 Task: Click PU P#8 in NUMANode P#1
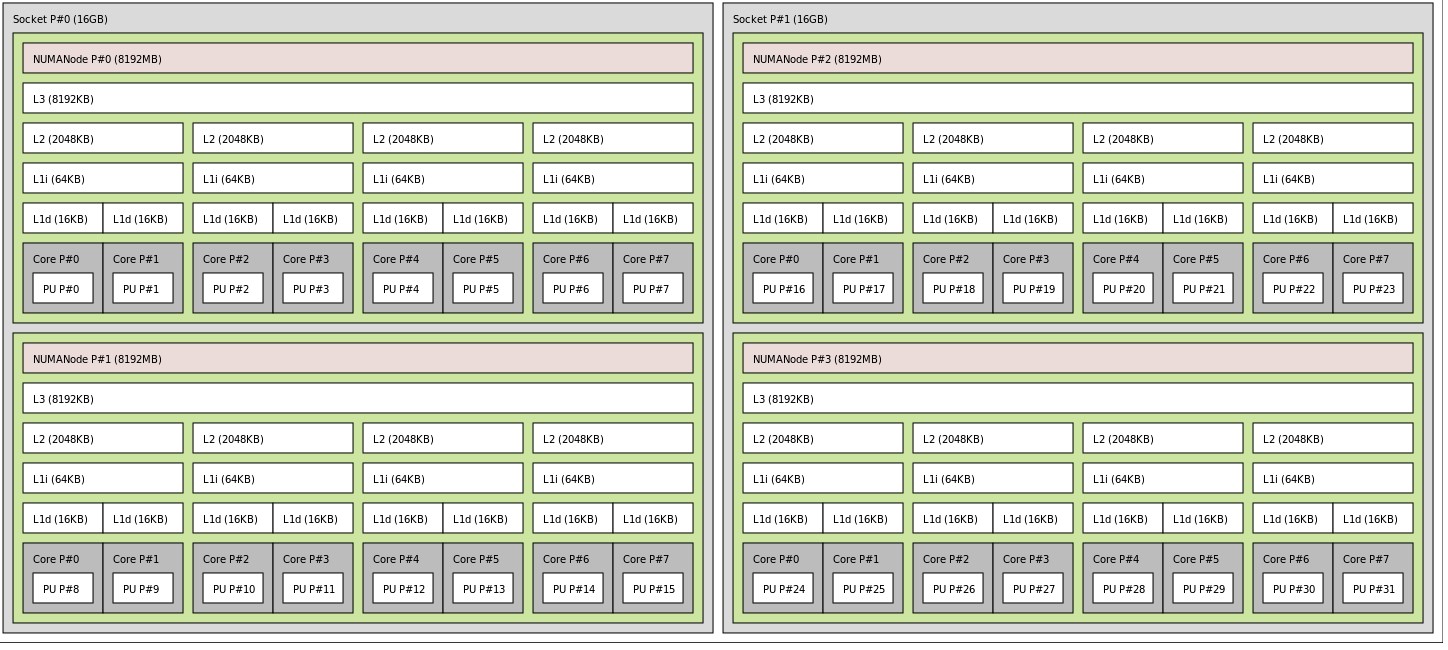[x=62, y=588]
